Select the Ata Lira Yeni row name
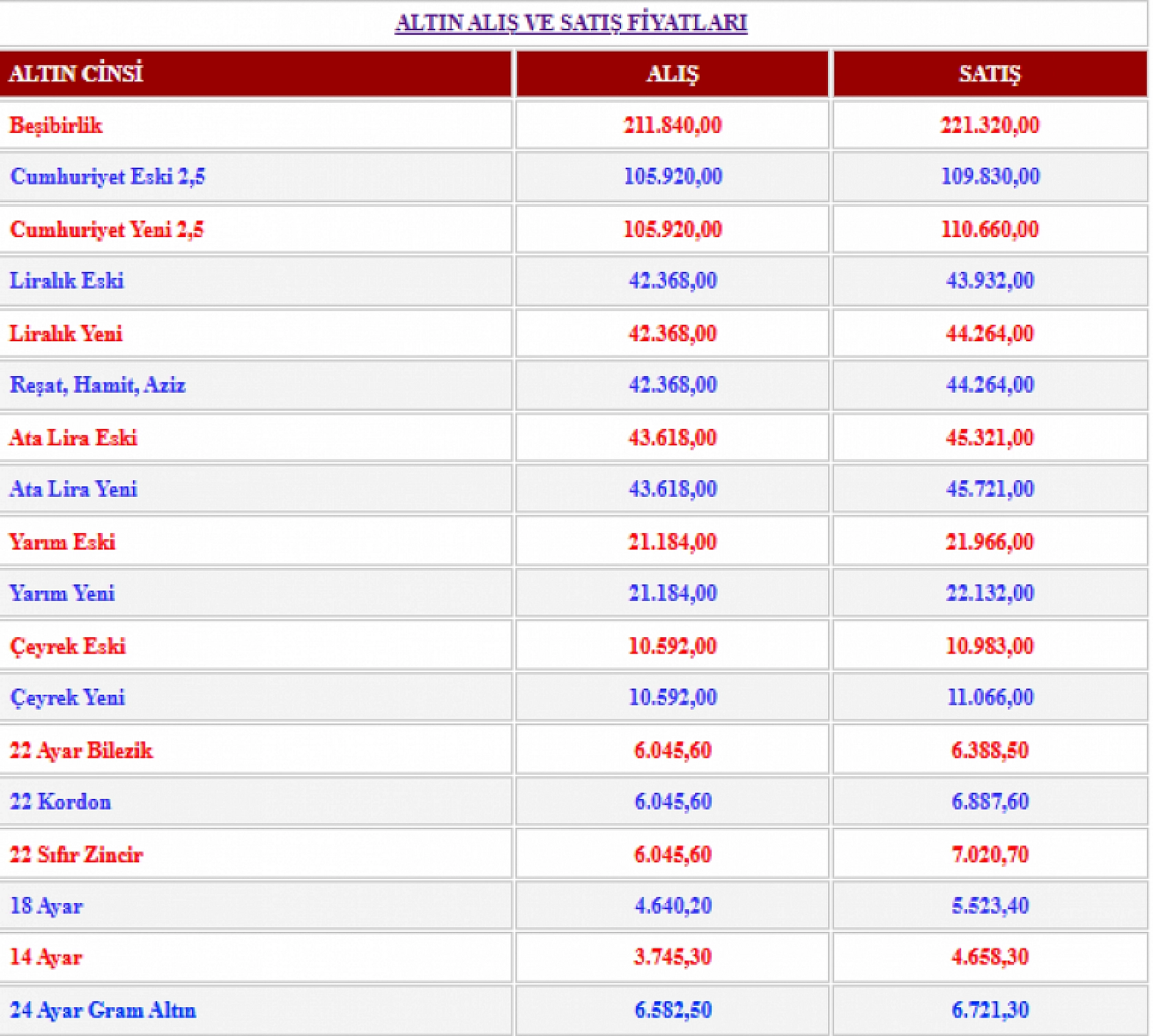Image resolution: width=1153 pixels, height=1036 pixels. pyautogui.click(x=73, y=489)
